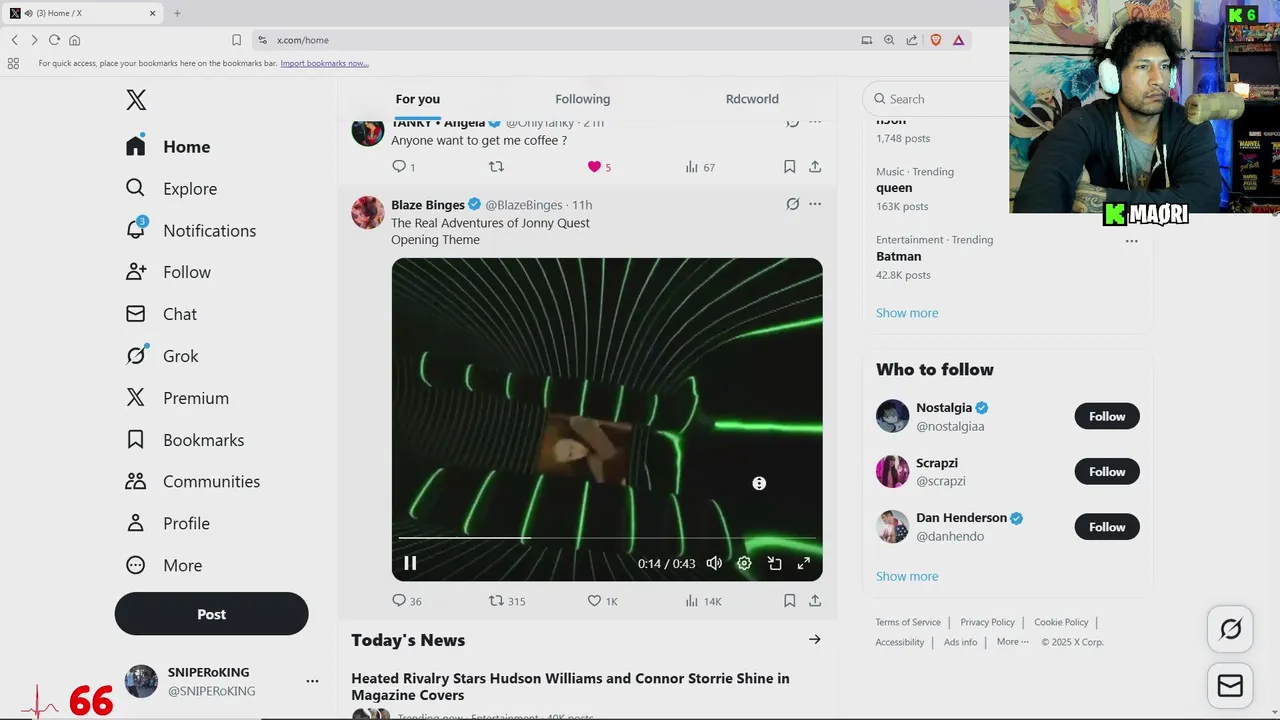Reply to Blaze Binges post with 36 replies
Screen dimensions: 1280x720
click(406, 601)
